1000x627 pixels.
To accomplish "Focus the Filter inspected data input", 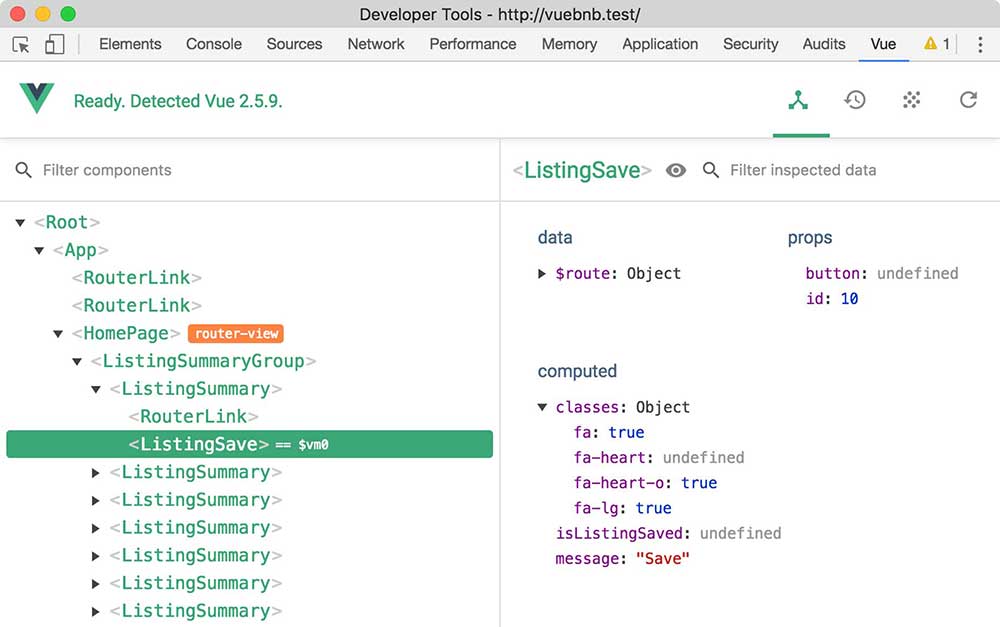I will pos(803,170).
